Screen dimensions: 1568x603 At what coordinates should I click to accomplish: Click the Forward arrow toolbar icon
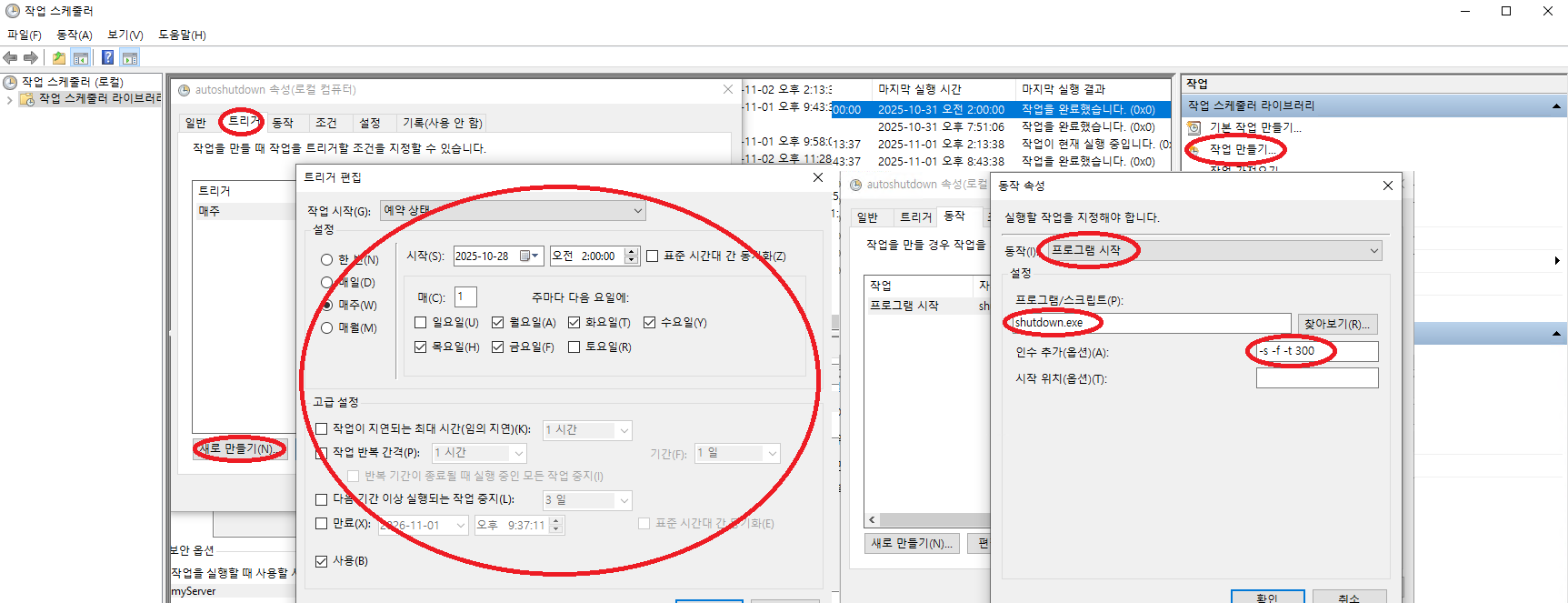tap(31, 58)
